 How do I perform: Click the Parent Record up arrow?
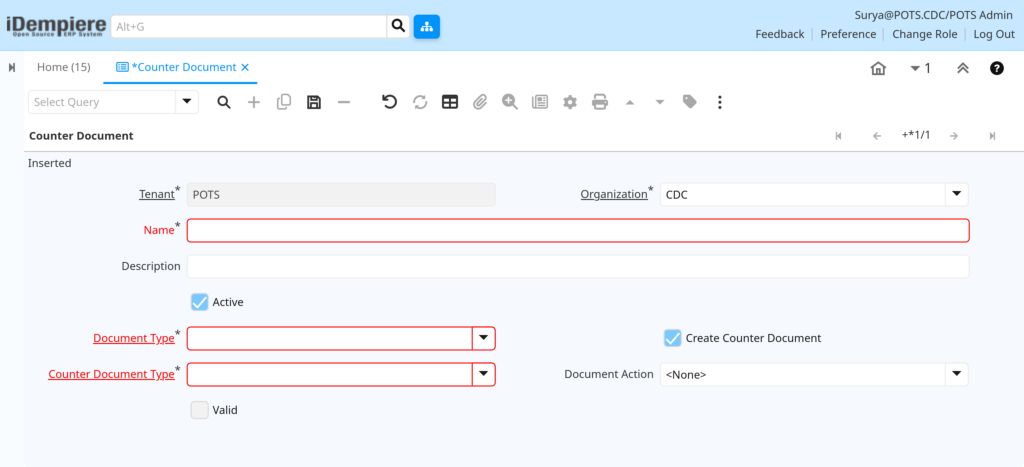[x=630, y=103]
